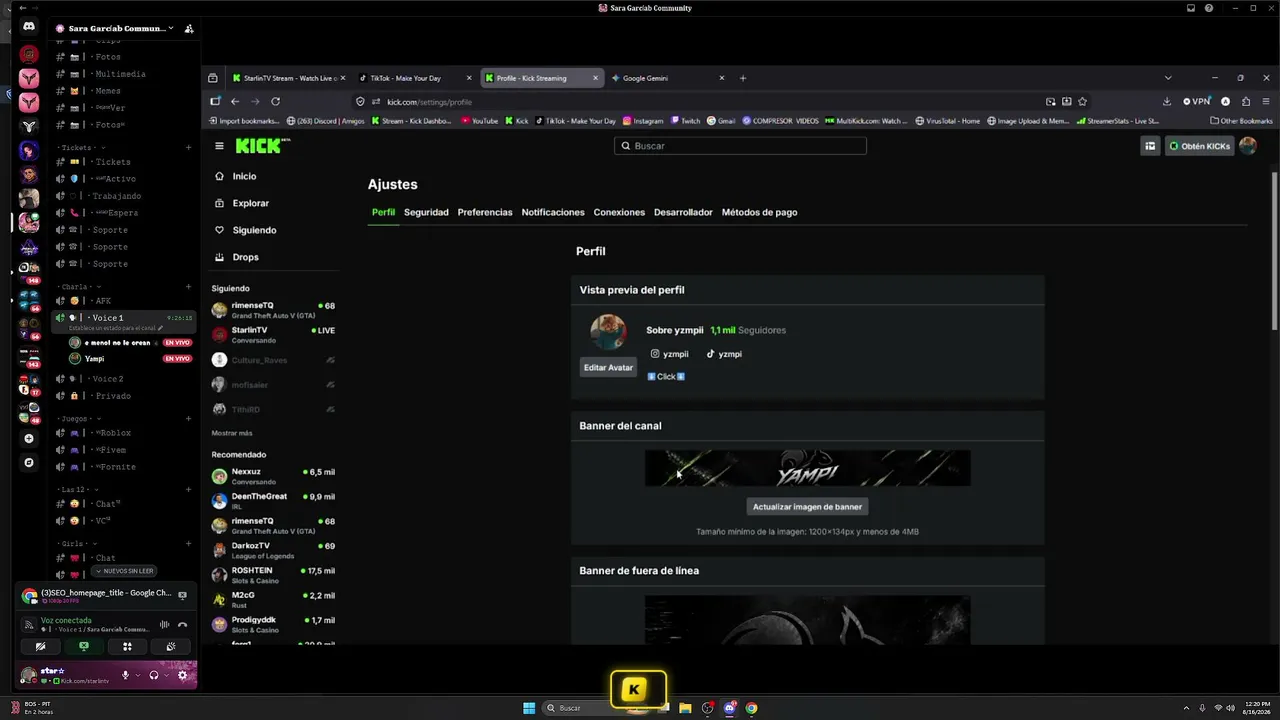Open File Explorer from taskbar

click(685, 708)
